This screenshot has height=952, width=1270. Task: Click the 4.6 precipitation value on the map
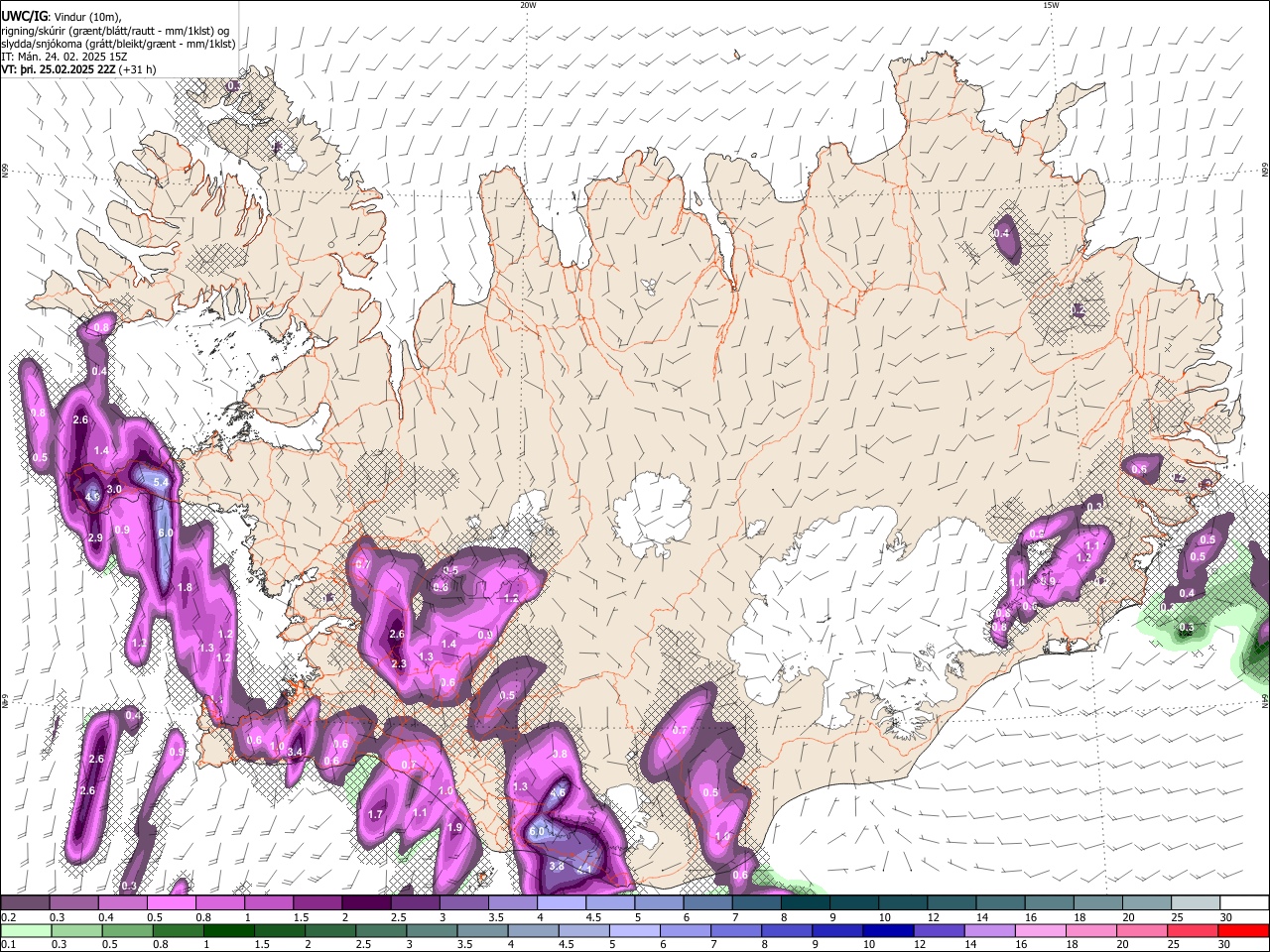pyautogui.click(x=558, y=792)
